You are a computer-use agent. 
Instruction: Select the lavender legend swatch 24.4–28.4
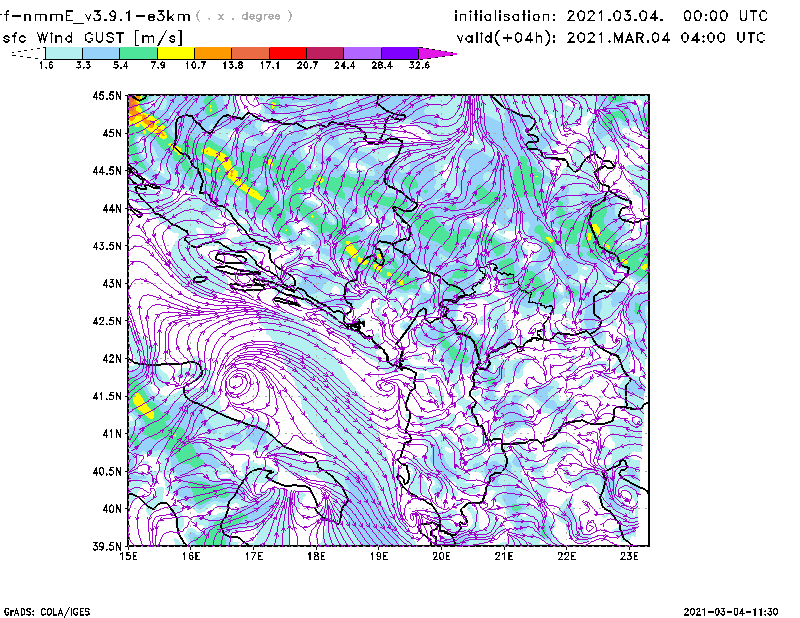362,53
